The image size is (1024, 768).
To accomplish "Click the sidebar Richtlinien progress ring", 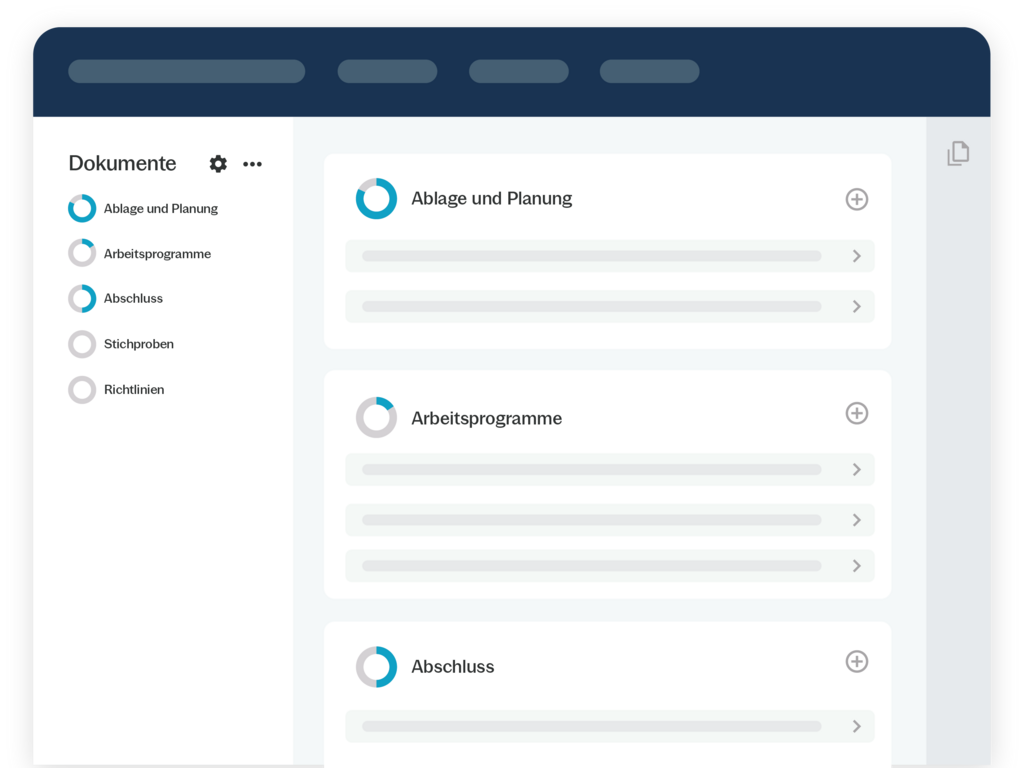I will (82, 390).
